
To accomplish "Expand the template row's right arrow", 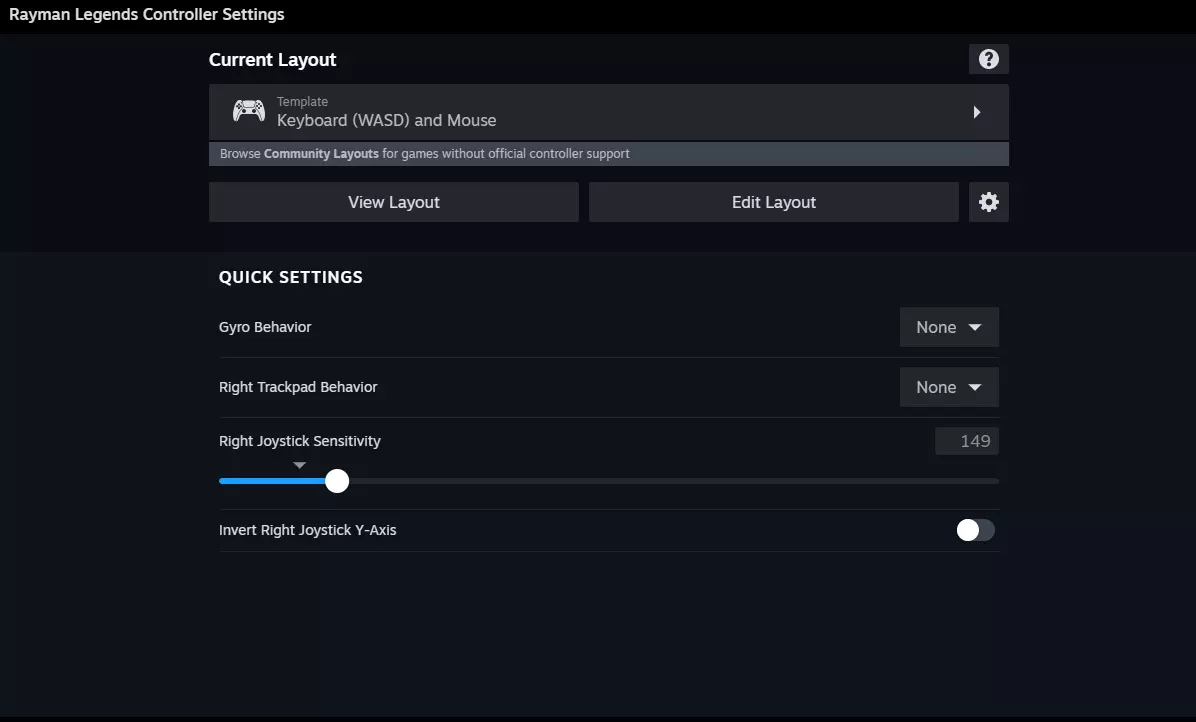I will point(977,112).
